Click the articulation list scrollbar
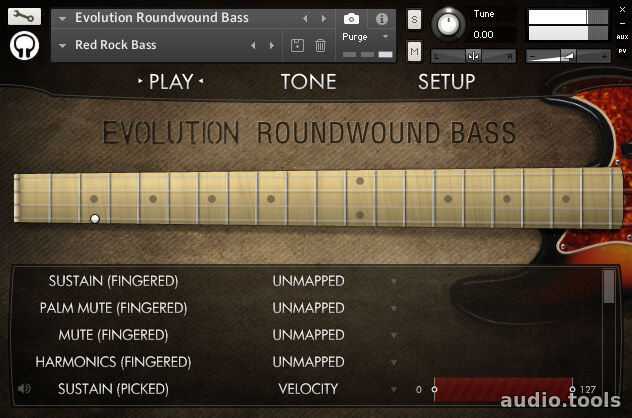The width and height of the screenshot is (632, 418). [609, 287]
